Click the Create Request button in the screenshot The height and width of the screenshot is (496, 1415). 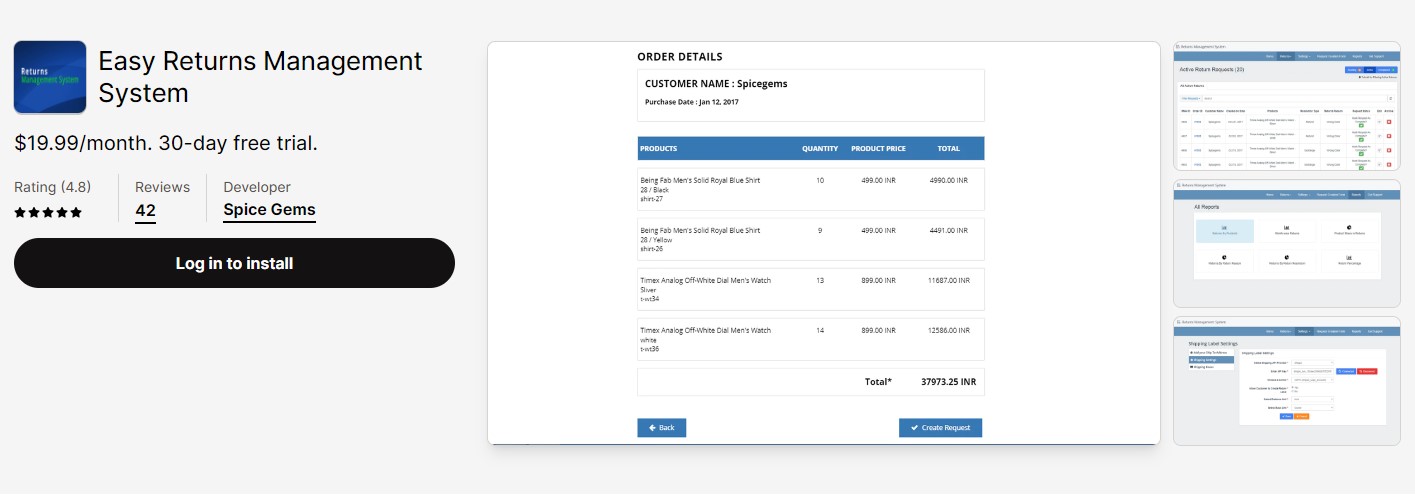pyautogui.click(x=940, y=428)
